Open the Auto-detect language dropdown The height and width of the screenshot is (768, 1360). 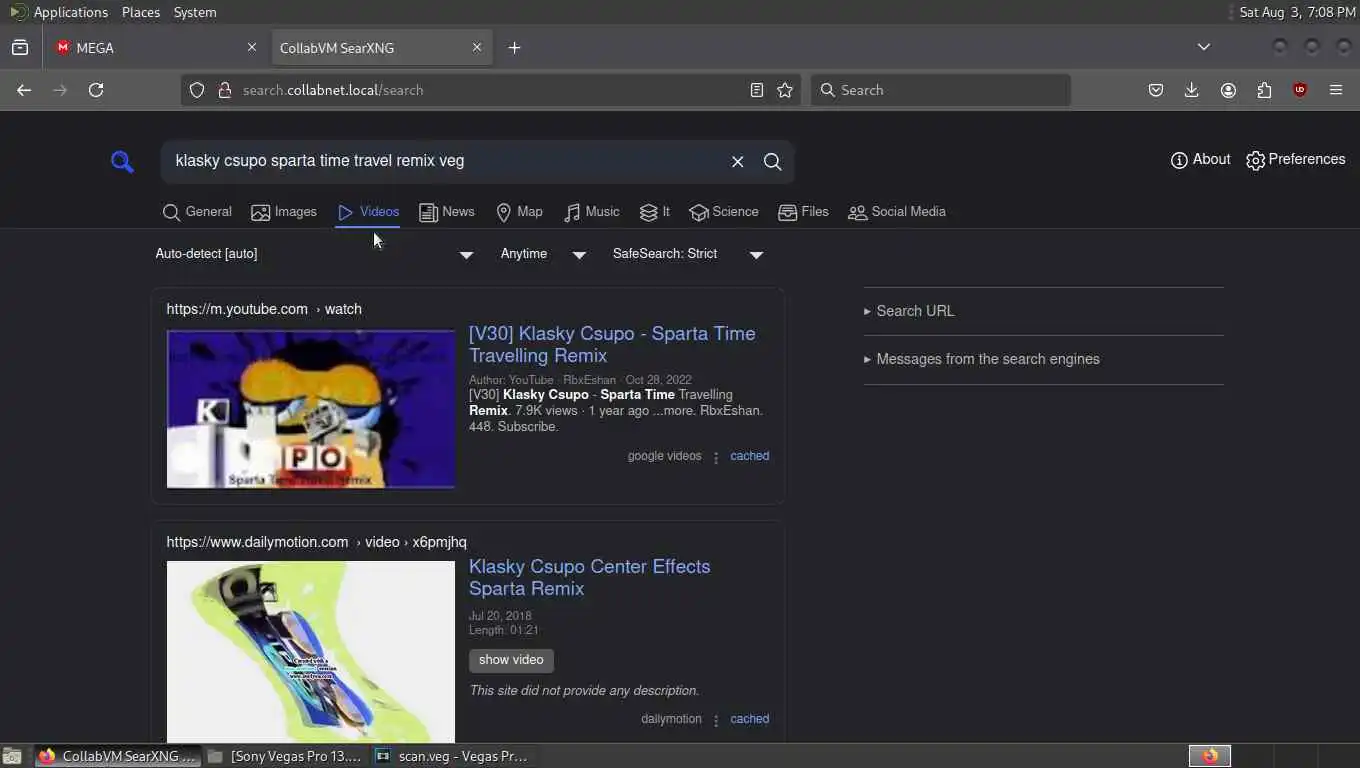tap(314, 254)
